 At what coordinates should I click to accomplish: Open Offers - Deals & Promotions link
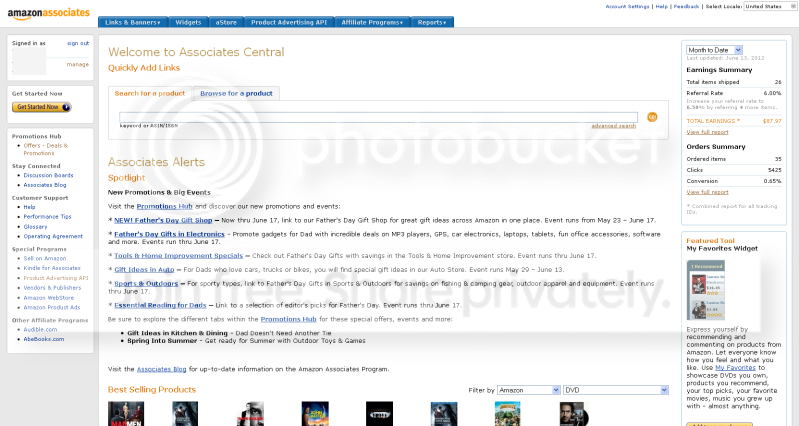coord(45,149)
